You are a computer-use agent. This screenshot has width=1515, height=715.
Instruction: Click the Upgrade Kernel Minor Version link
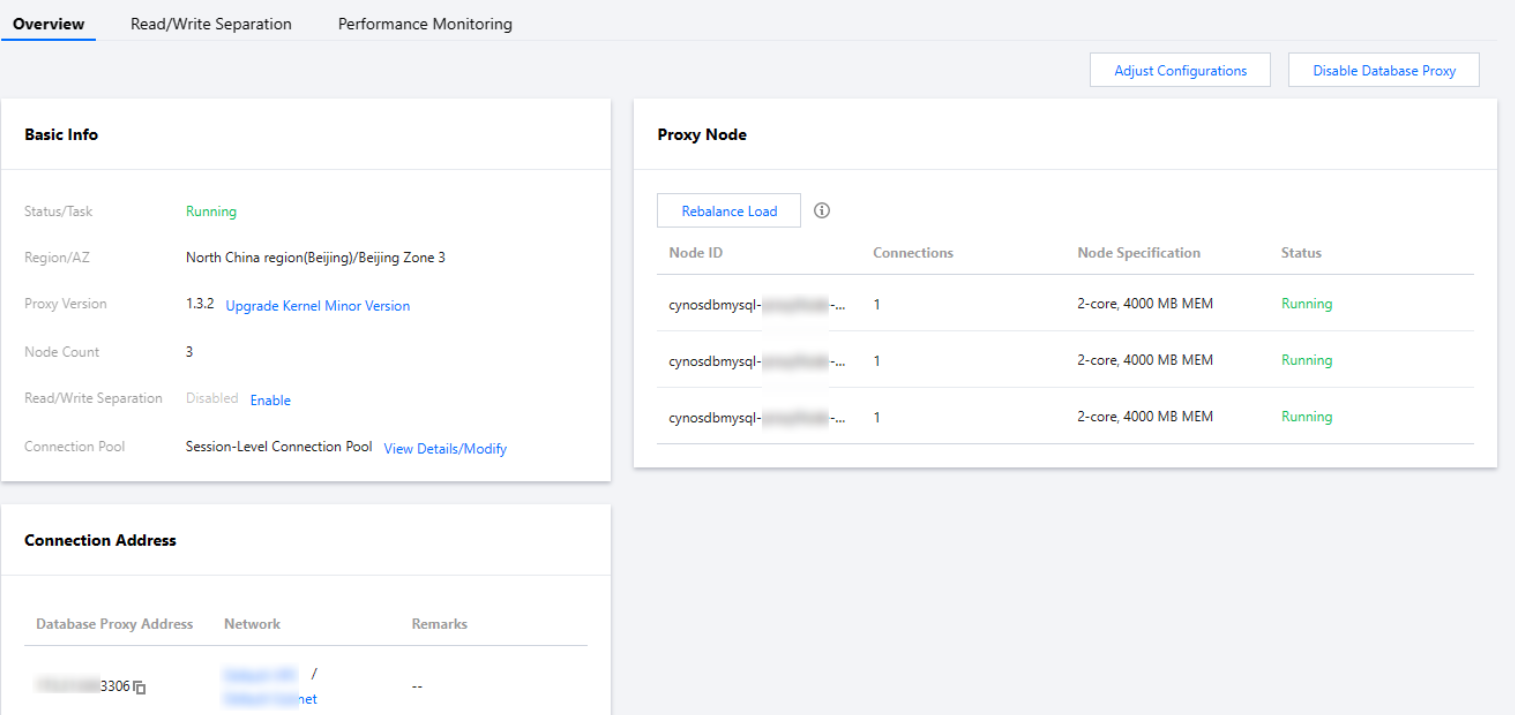[318, 306]
